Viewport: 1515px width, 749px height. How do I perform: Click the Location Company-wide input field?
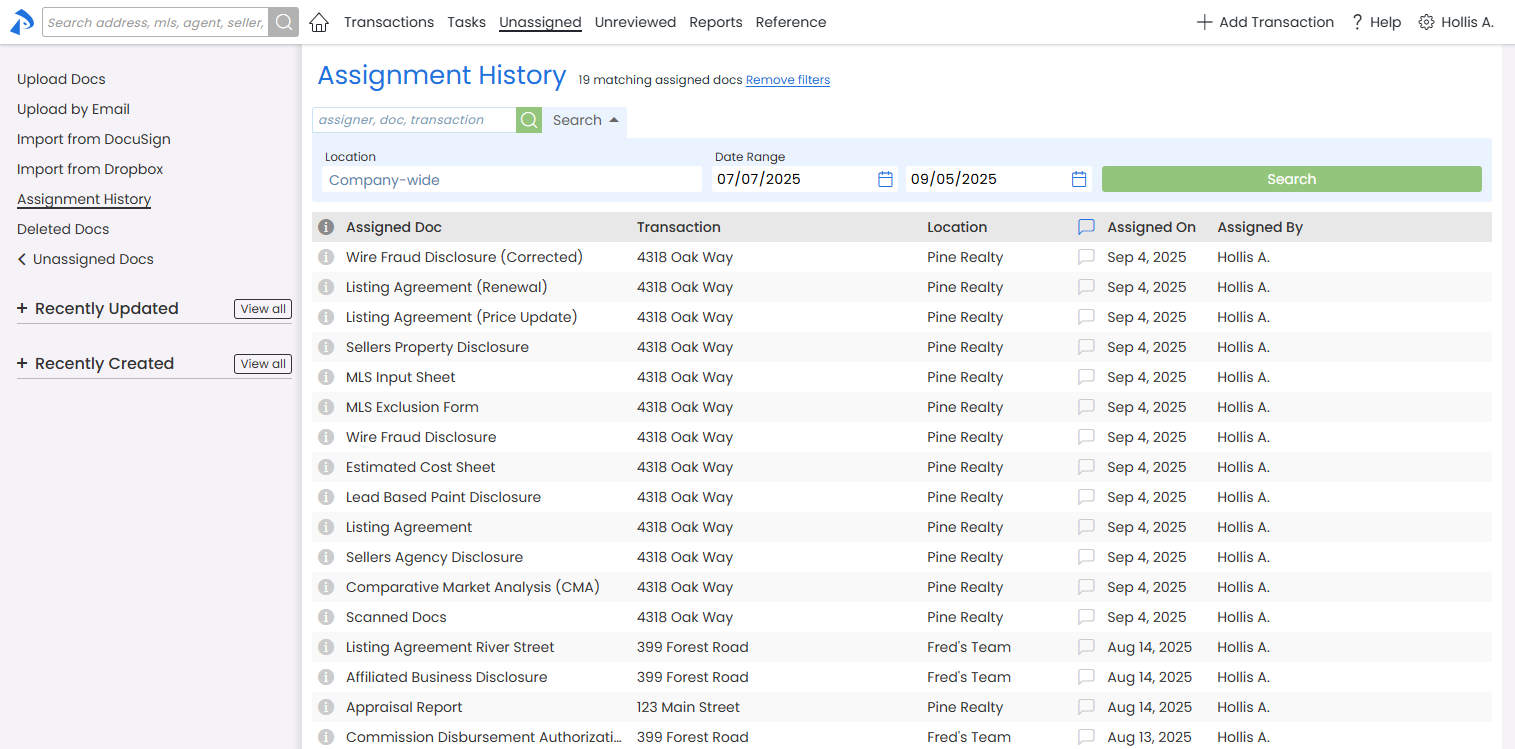[512, 180]
